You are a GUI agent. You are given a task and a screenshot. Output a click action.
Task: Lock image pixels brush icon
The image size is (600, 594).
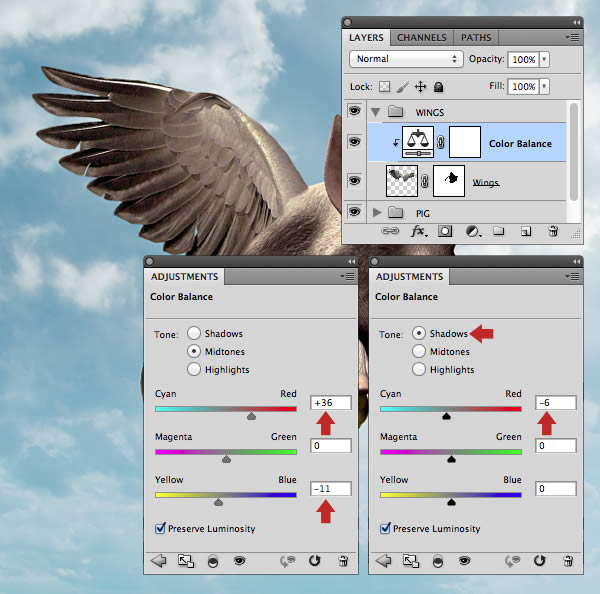(402, 87)
